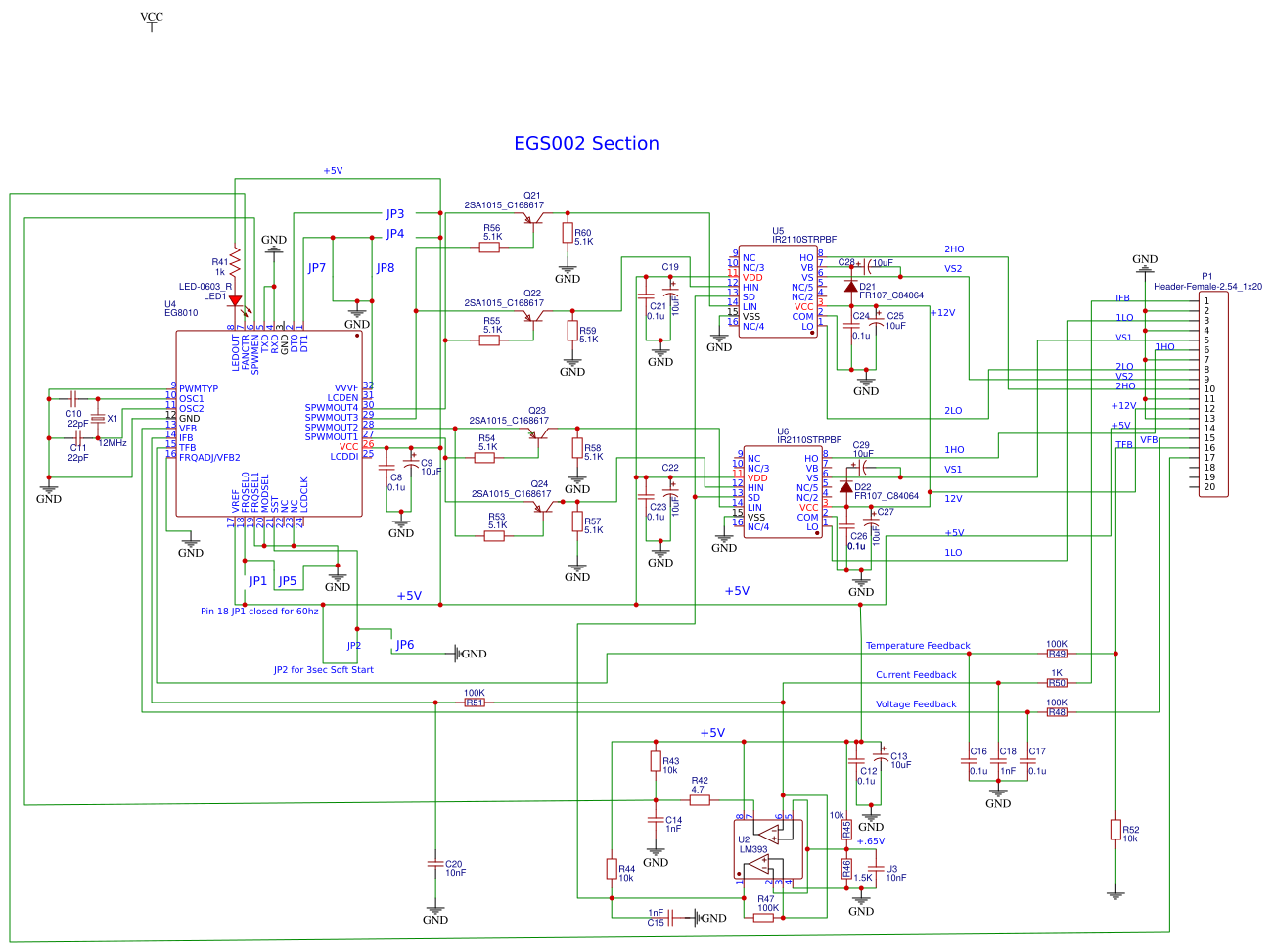The image size is (1273, 952).
Task: Select the R49 resistor on Temperature Feedback
Action: (1057, 654)
